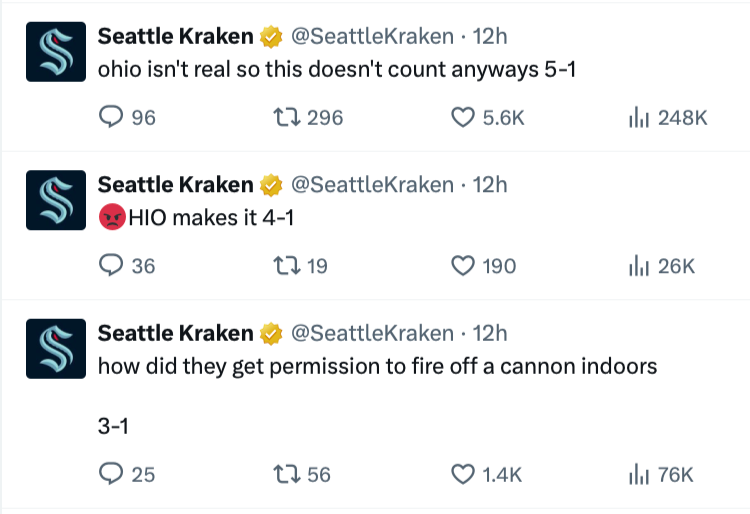Click the angry face emoji in the 4-1 tweet

point(112,217)
